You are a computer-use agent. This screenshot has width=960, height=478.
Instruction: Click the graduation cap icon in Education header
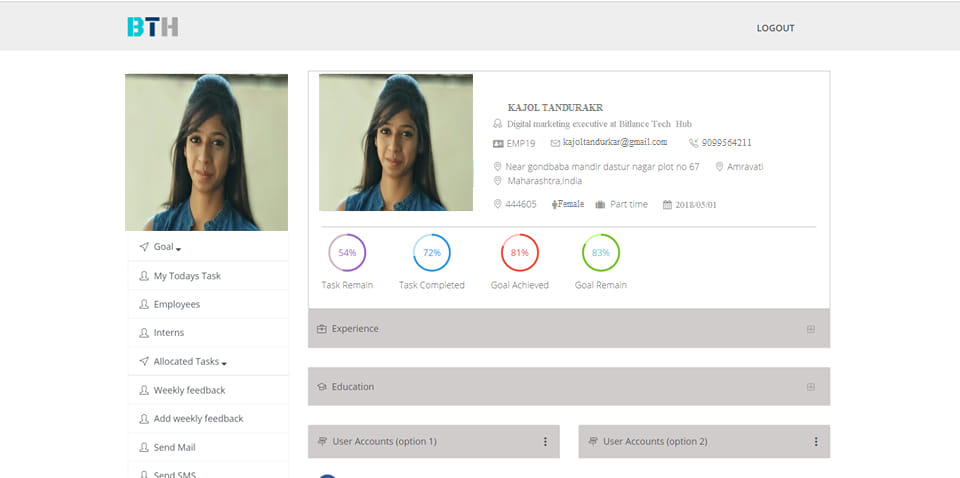click(x=321, y=387)
